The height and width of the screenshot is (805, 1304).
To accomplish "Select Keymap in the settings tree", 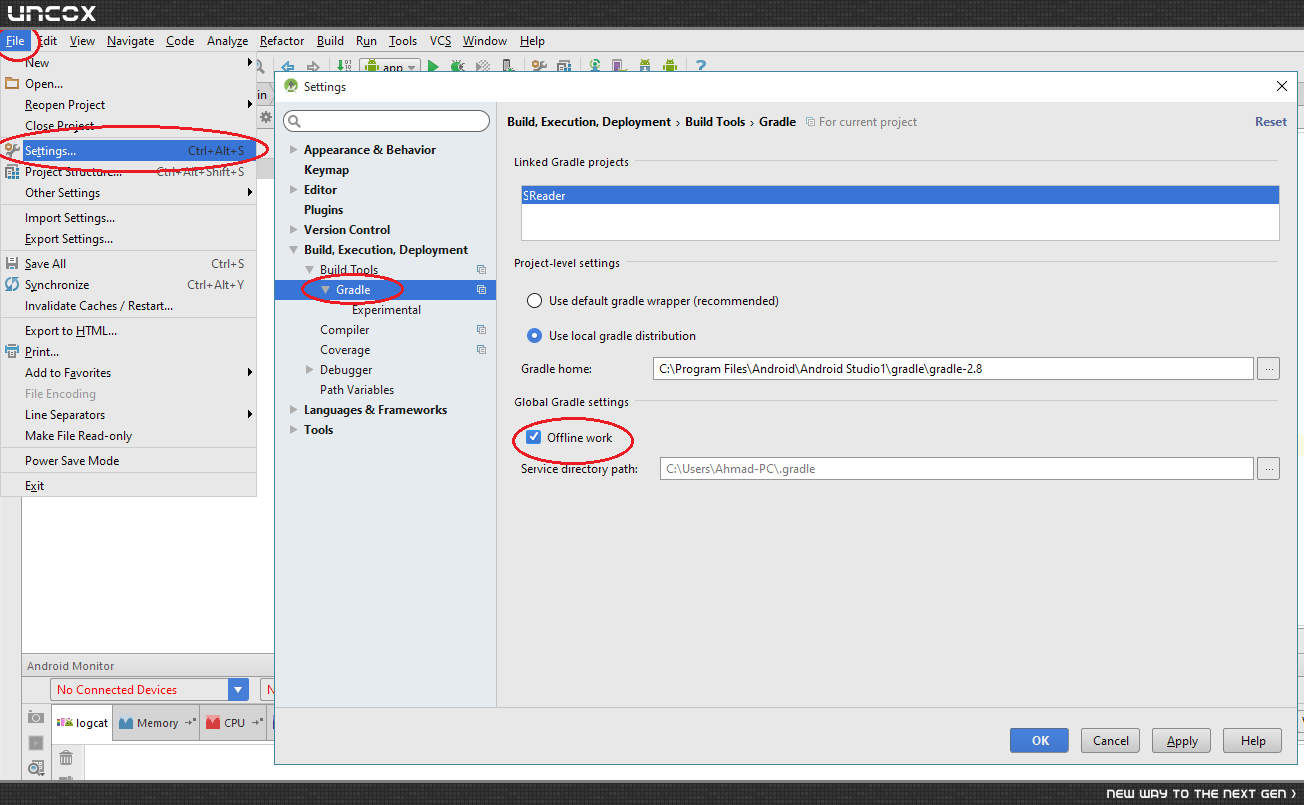I will (326, 170).
